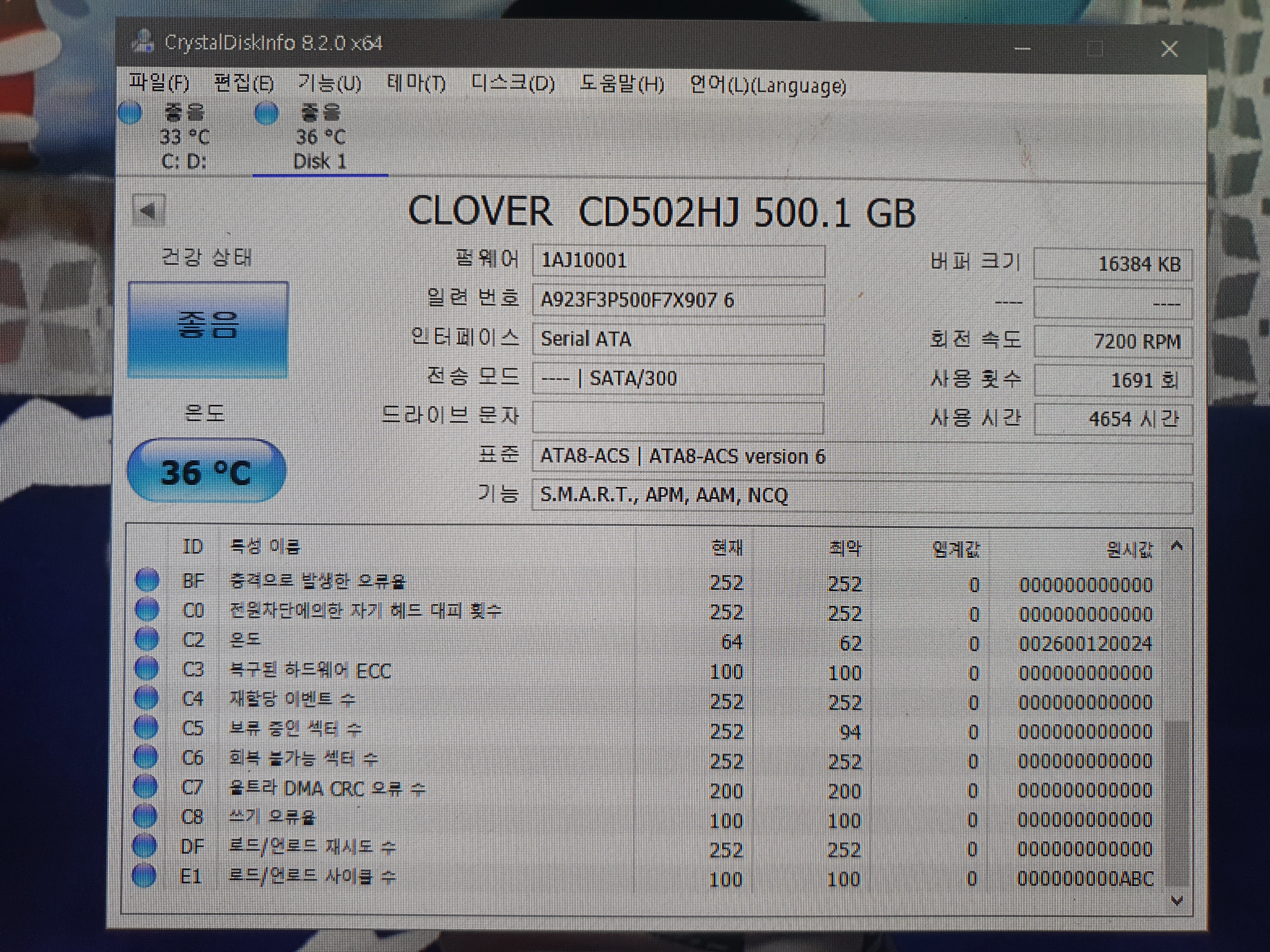Click scroll up arrow in attribute list
The width and height of the screenshot is (1270, 952).
1176,546
